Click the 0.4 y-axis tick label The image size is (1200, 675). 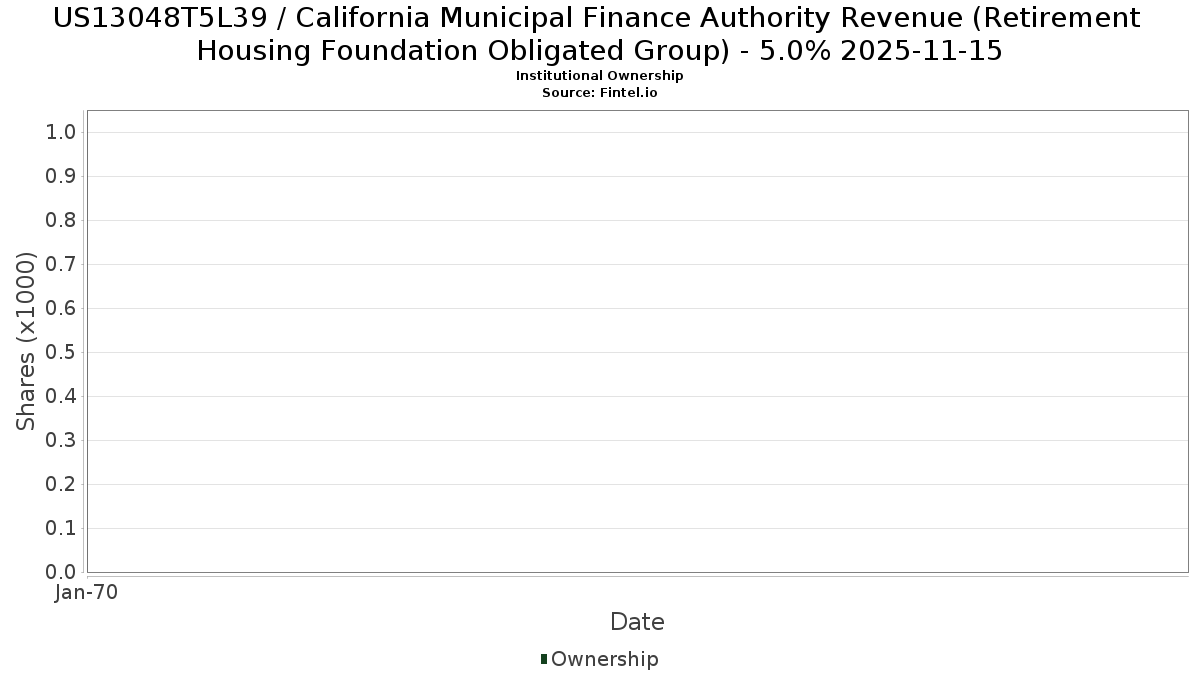61,396
